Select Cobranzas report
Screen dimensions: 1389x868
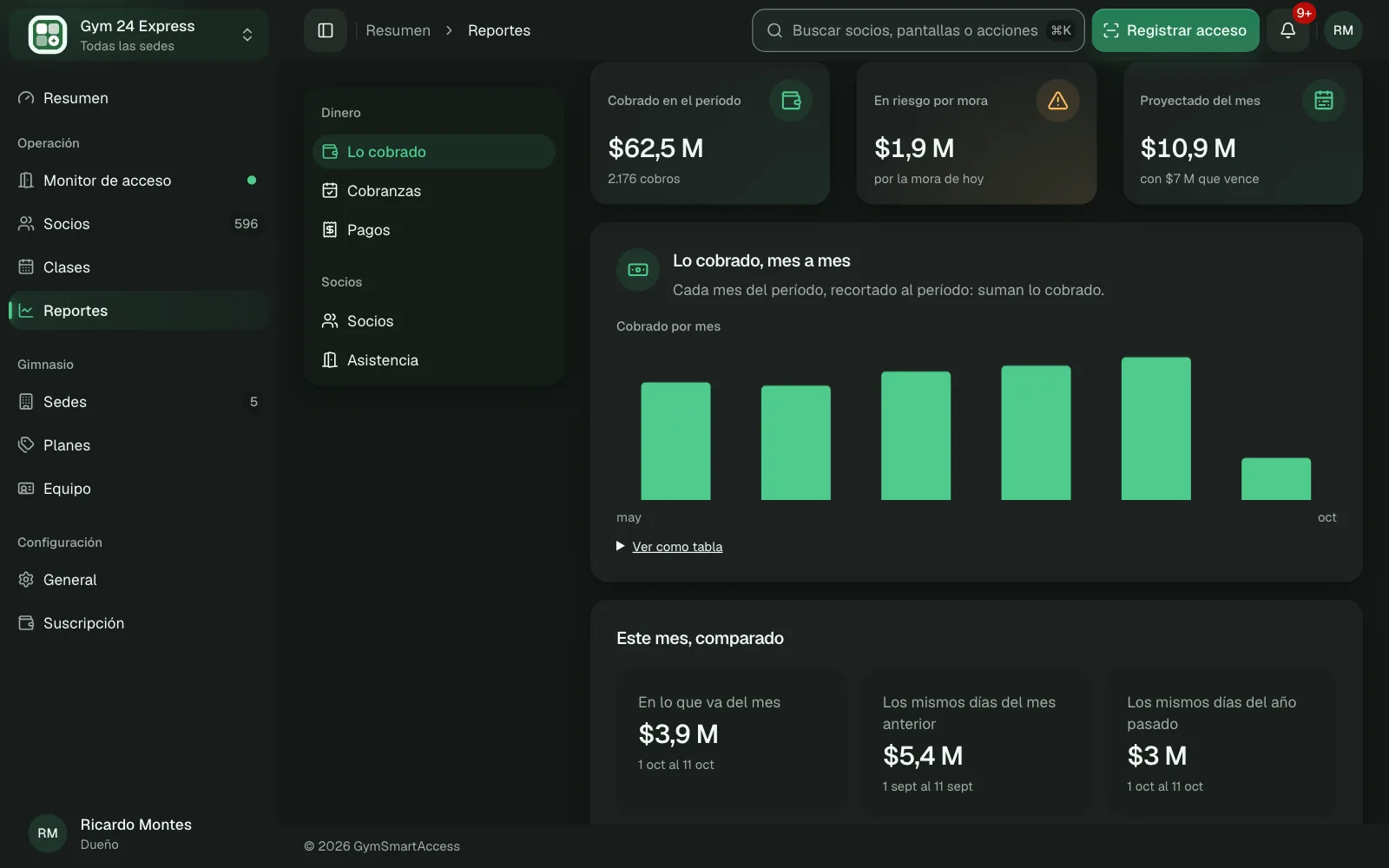(x=434, y=191)
